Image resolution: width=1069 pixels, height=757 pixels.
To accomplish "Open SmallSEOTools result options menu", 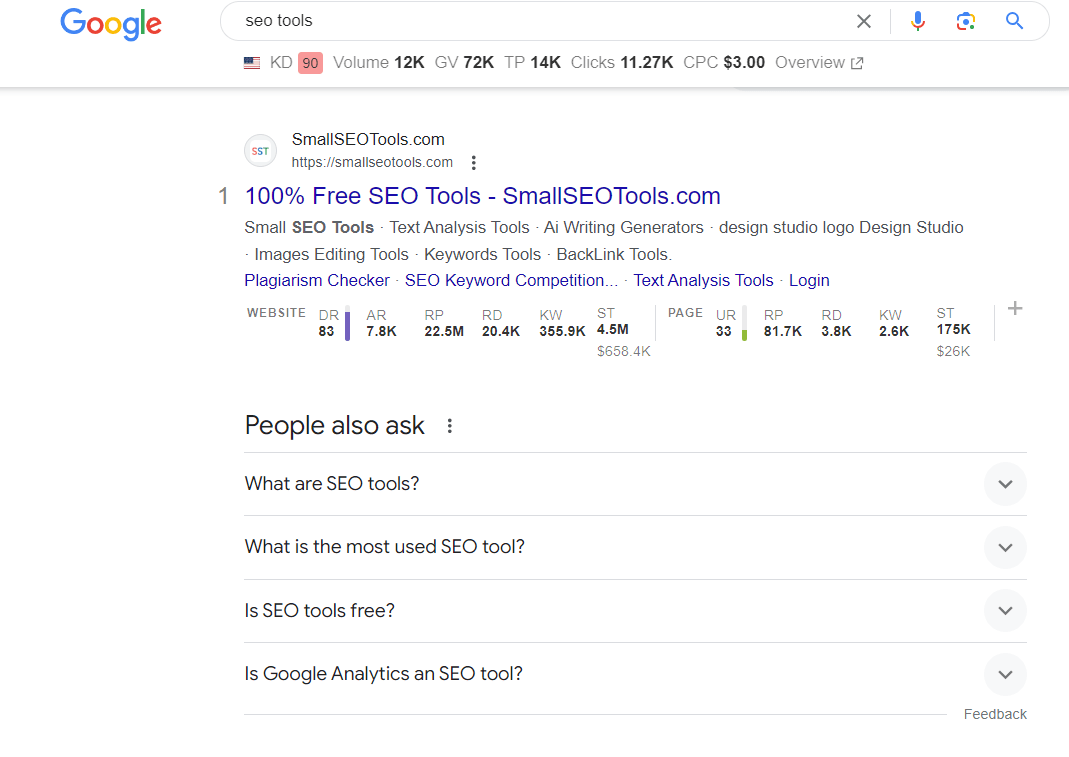I will (473, 162).
